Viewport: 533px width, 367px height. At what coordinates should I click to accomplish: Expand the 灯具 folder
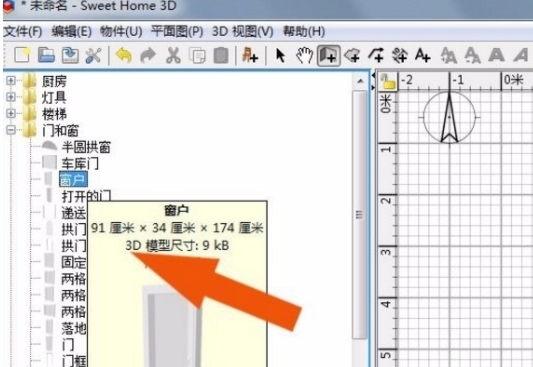11,97
